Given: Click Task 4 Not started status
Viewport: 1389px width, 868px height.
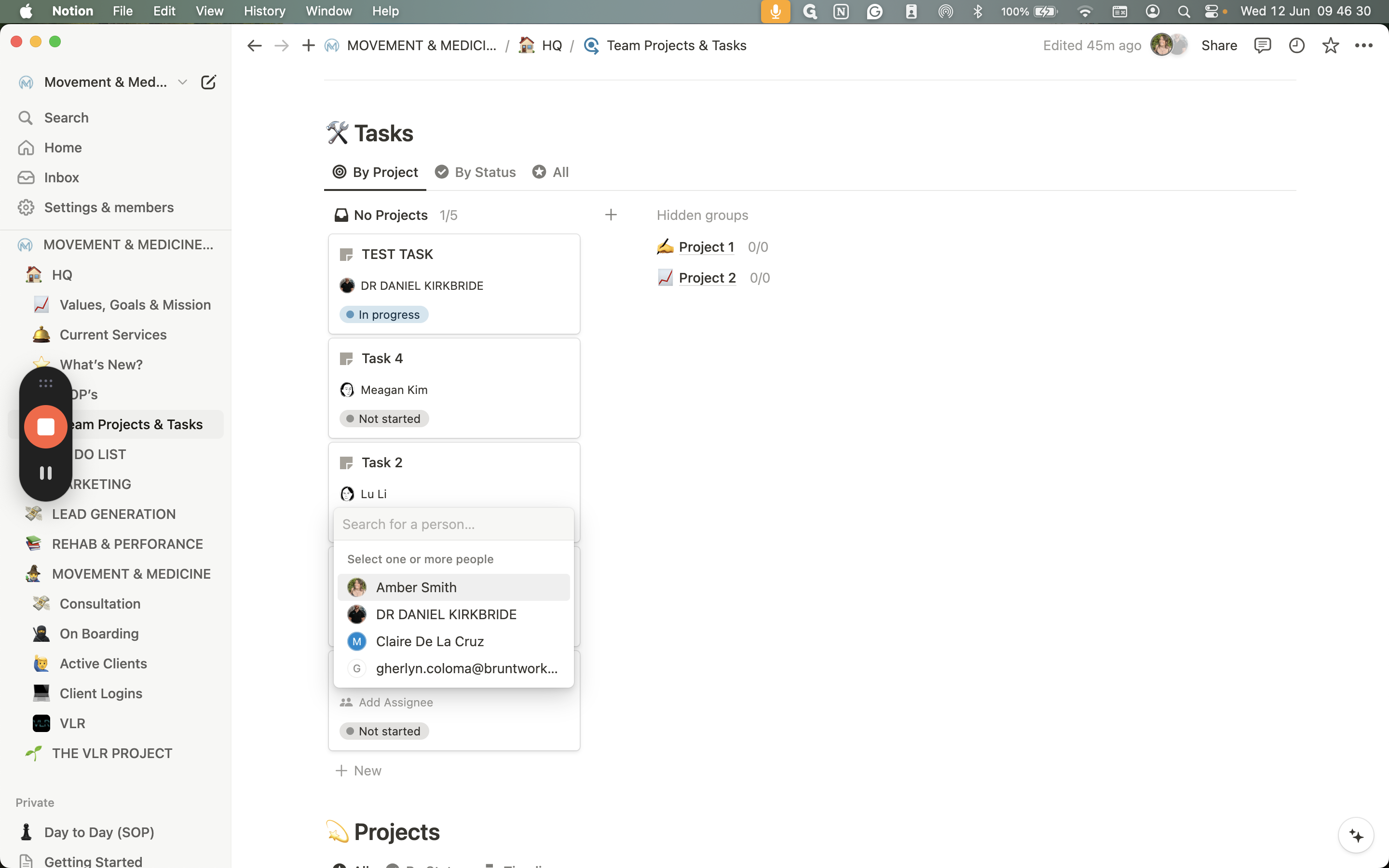Looking at the screenshot, I should (x=383, y=419).
